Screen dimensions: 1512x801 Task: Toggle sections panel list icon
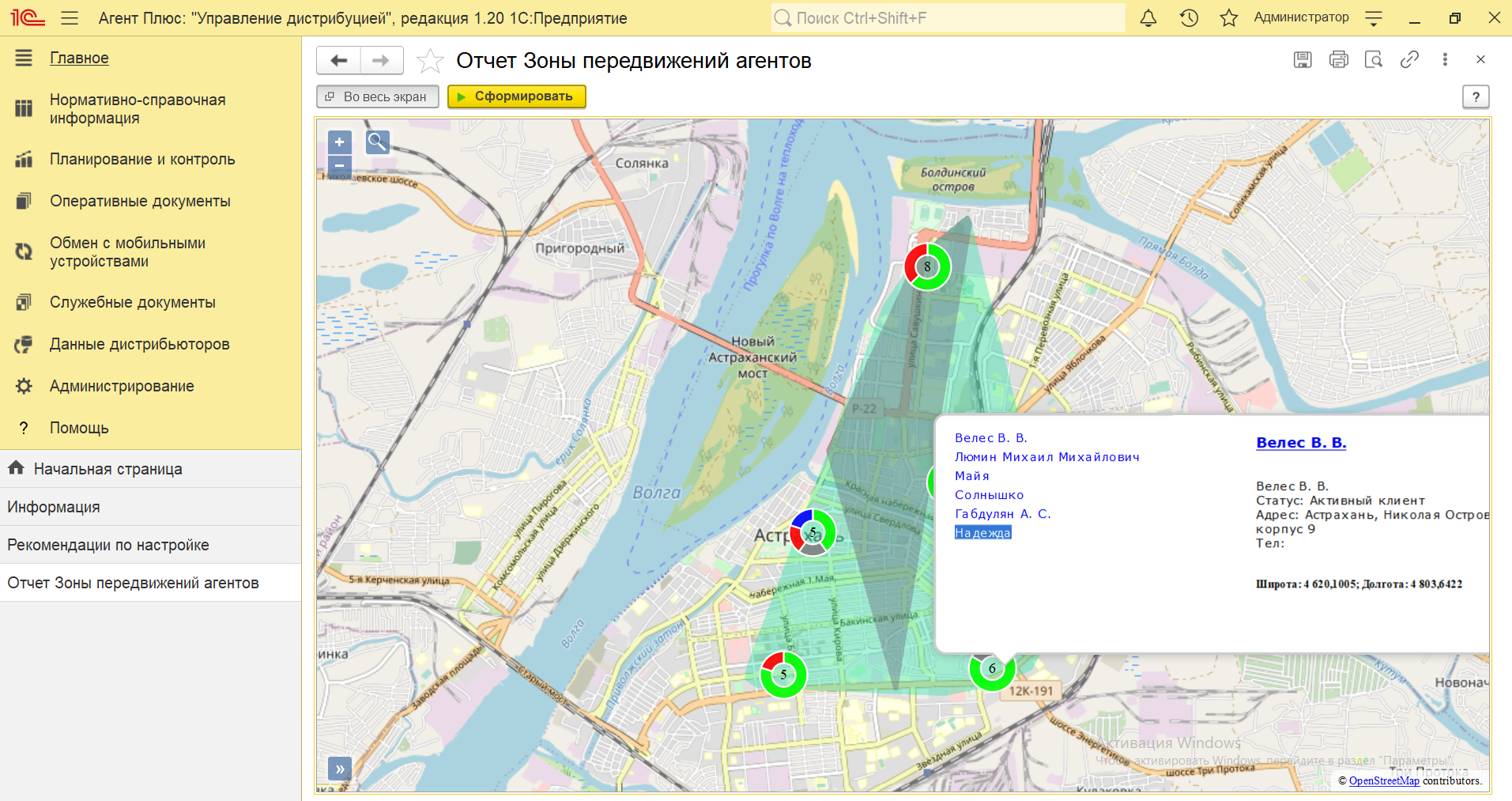(24, 58)
